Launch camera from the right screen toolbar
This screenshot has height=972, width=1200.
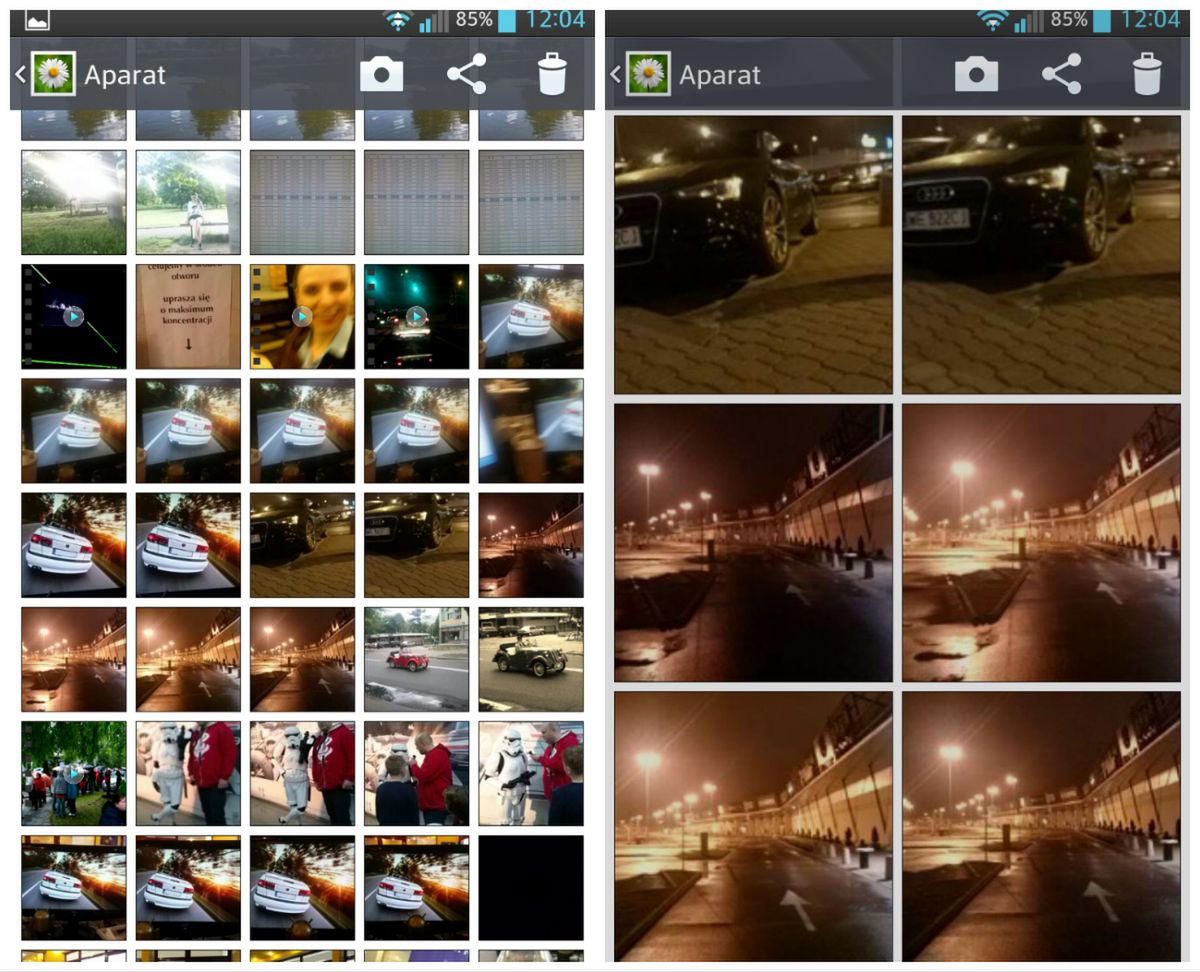coord(976,74)
